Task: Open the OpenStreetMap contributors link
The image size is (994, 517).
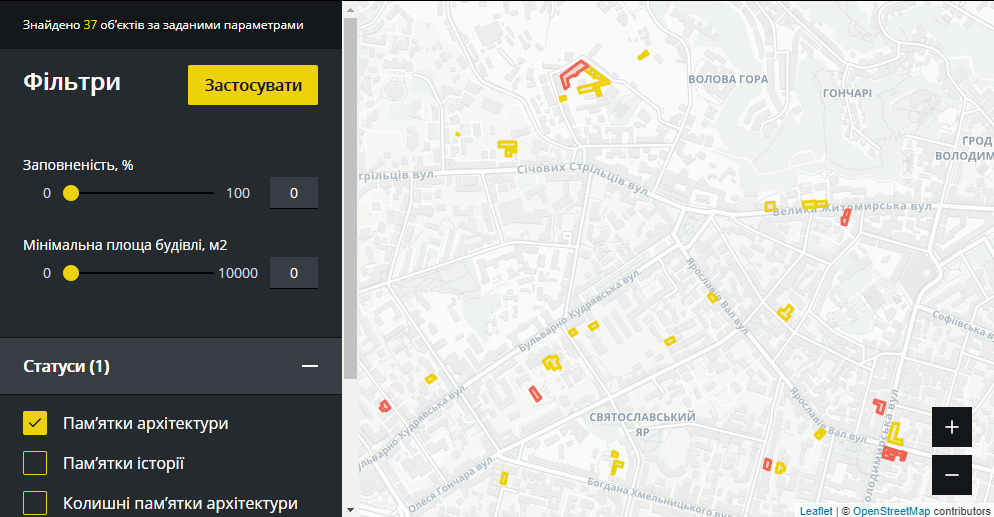Action: click(890, 511)
